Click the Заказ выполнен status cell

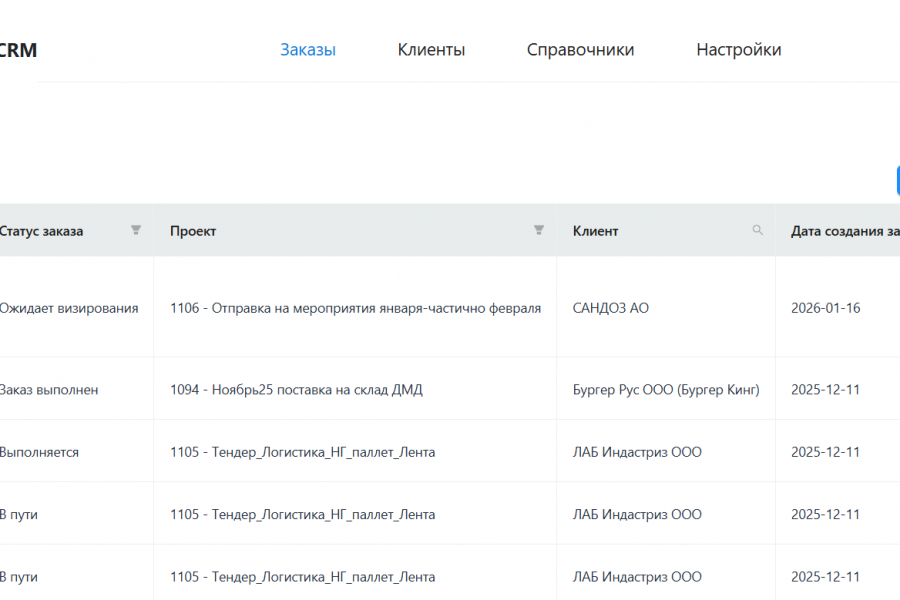click(48, 390)
